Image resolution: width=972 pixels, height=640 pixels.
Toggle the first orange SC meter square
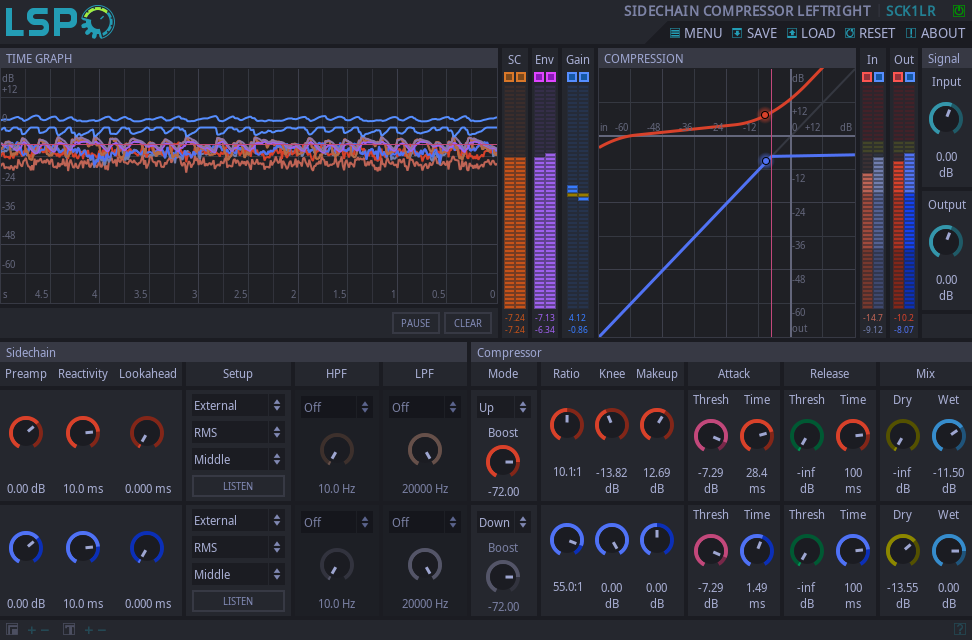point(509,77)
